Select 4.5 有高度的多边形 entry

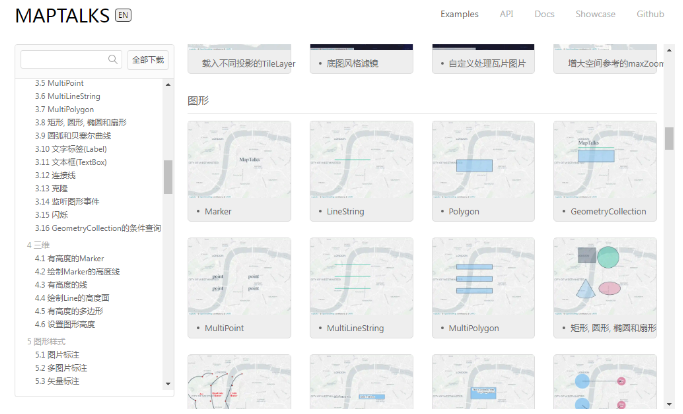coord(69,311)
